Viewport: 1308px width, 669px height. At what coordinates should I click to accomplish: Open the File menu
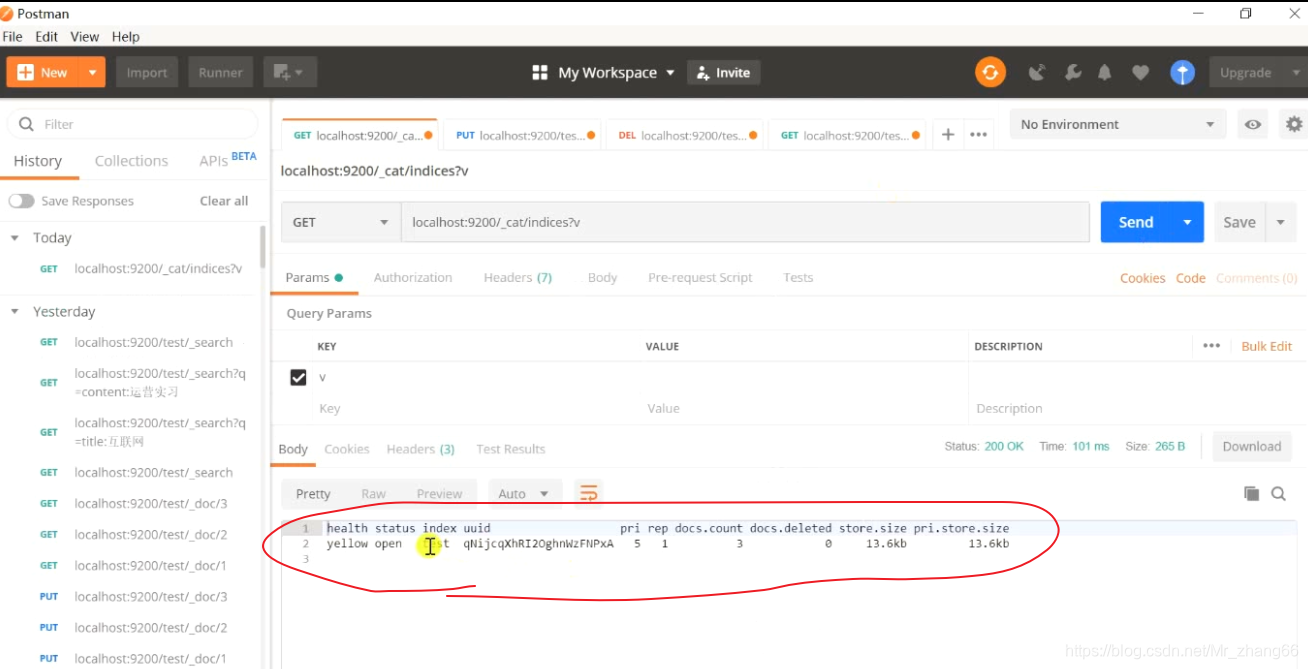point(12,36)
